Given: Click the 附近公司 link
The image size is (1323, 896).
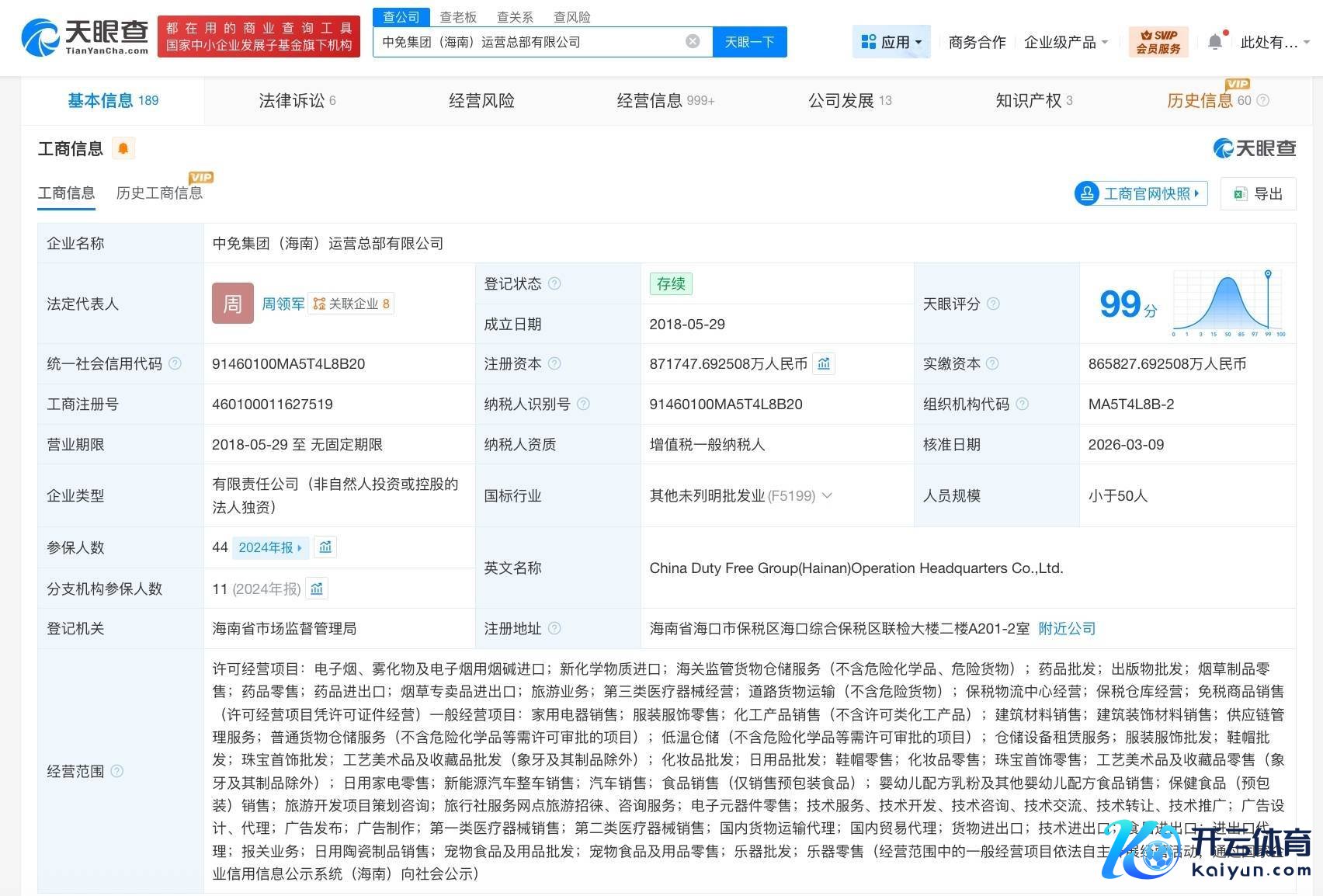Looking at the screenshot, I should click(x=1067, y=628).
